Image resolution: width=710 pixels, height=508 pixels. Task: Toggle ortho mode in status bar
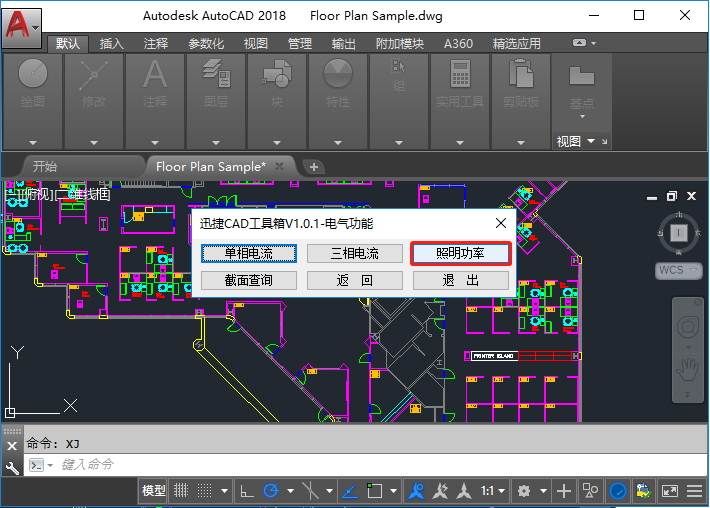(247, 491)
